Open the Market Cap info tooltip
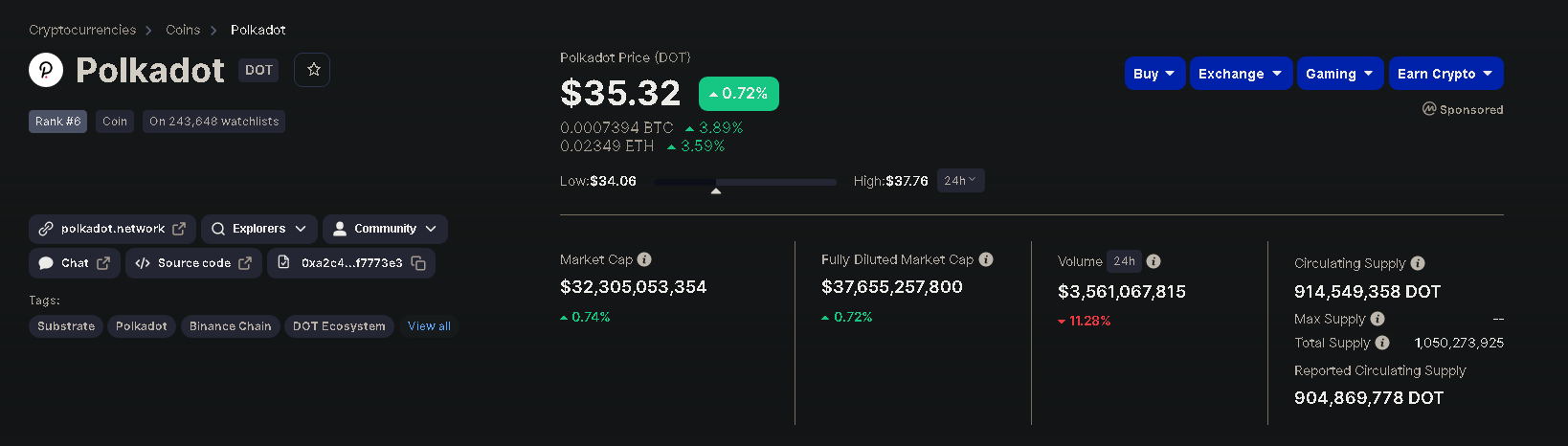Screen dimensions: 1568x446 644,259
